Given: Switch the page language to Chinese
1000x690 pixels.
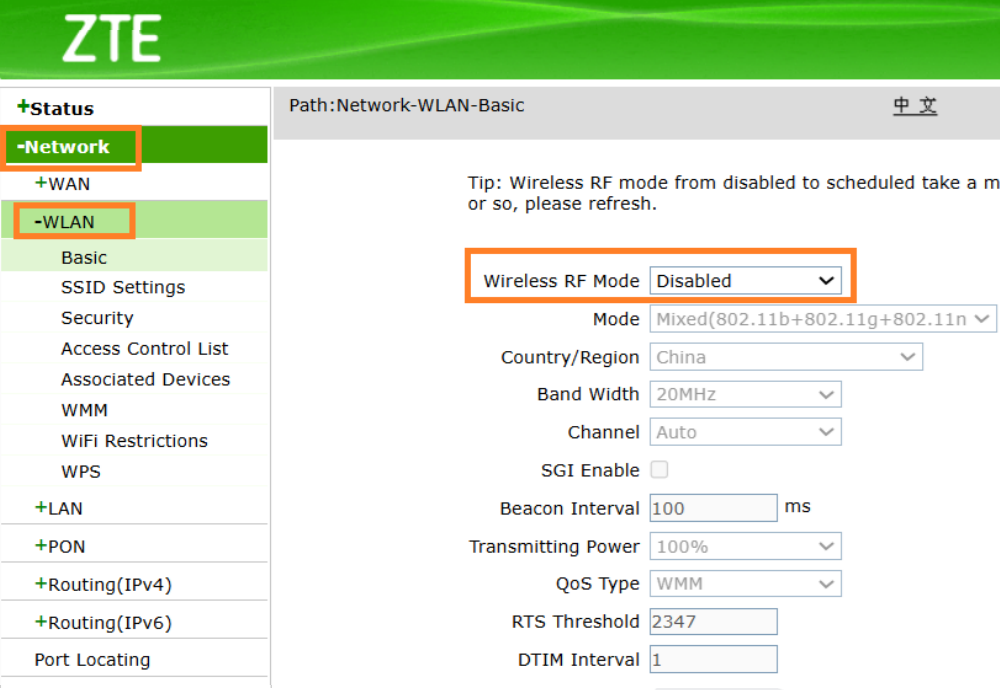Looking at the screenshot, I should point(914,105).
